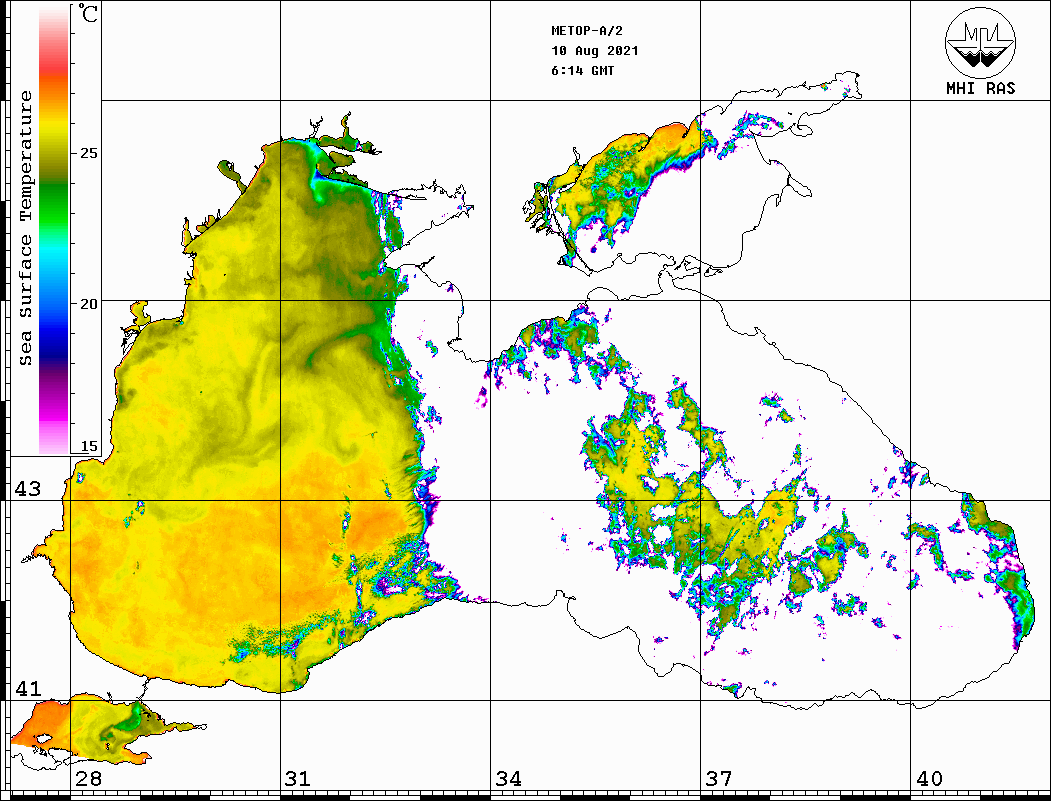Click the '25' tick on color scale
This screenshot has height=801, width=1051.
point(88,153)
